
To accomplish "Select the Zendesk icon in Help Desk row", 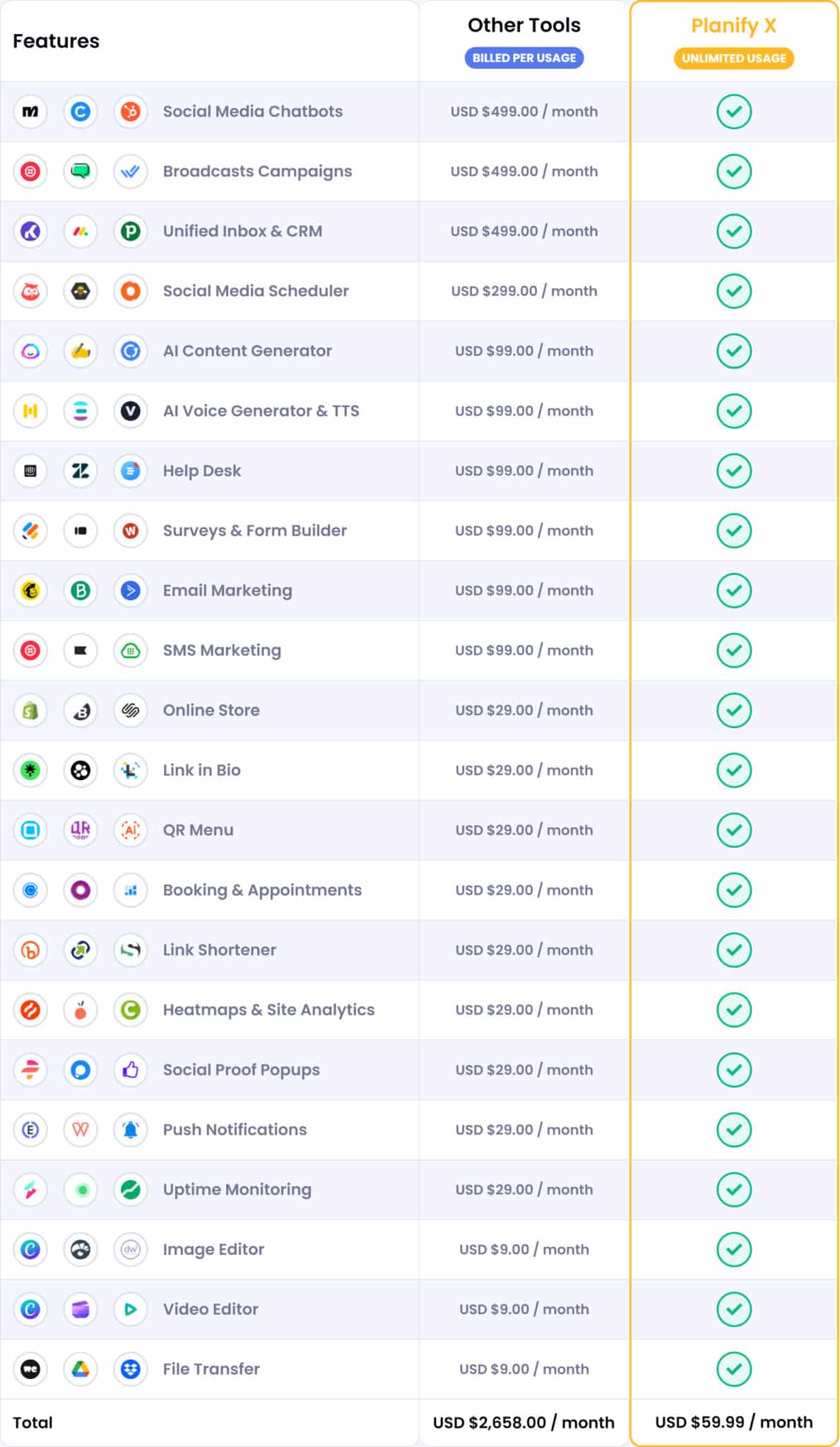I will click(x=81, y=471).
